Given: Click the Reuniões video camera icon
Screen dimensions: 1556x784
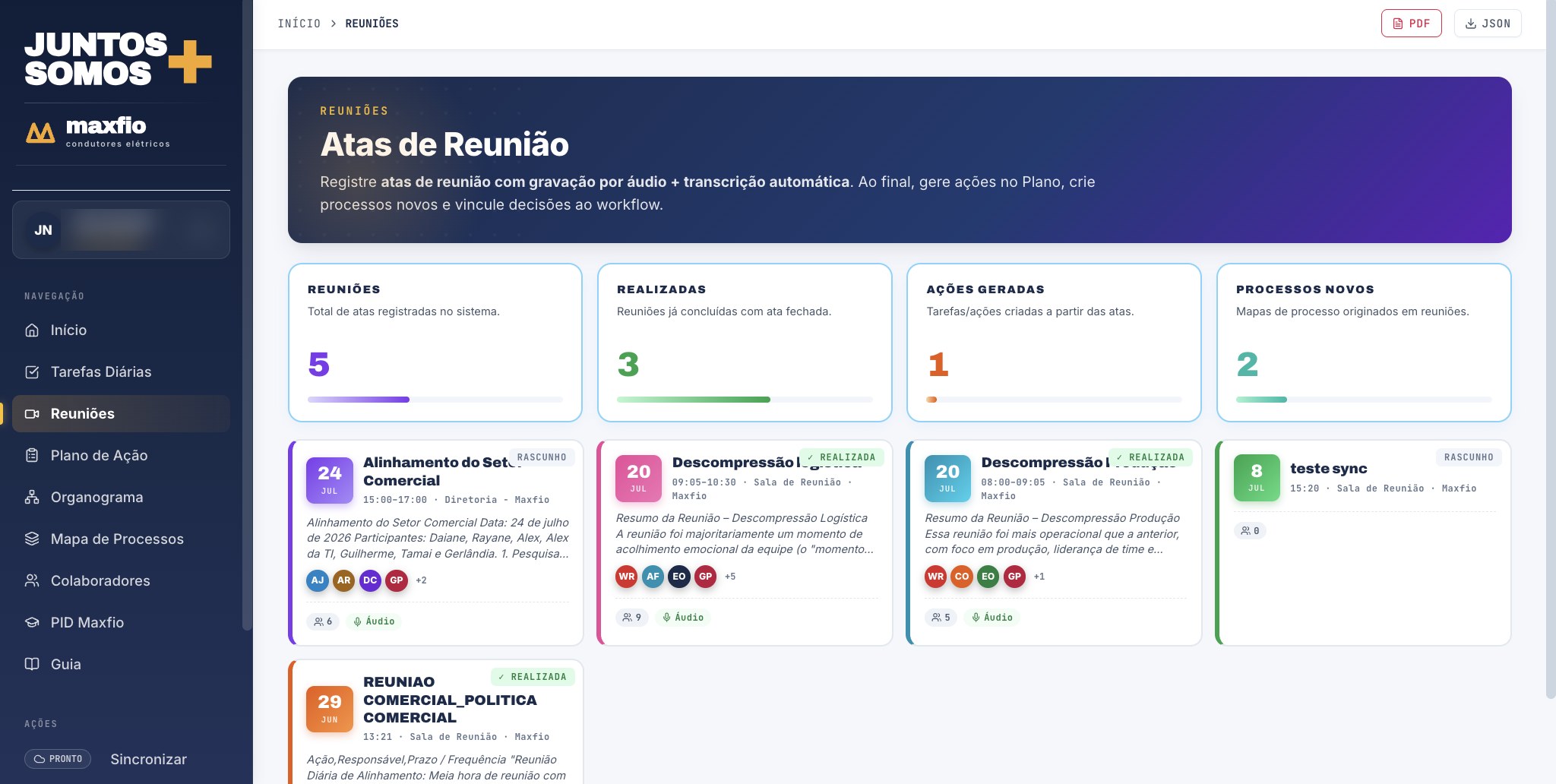Looking at the screenshot, I should coord(32,414).
